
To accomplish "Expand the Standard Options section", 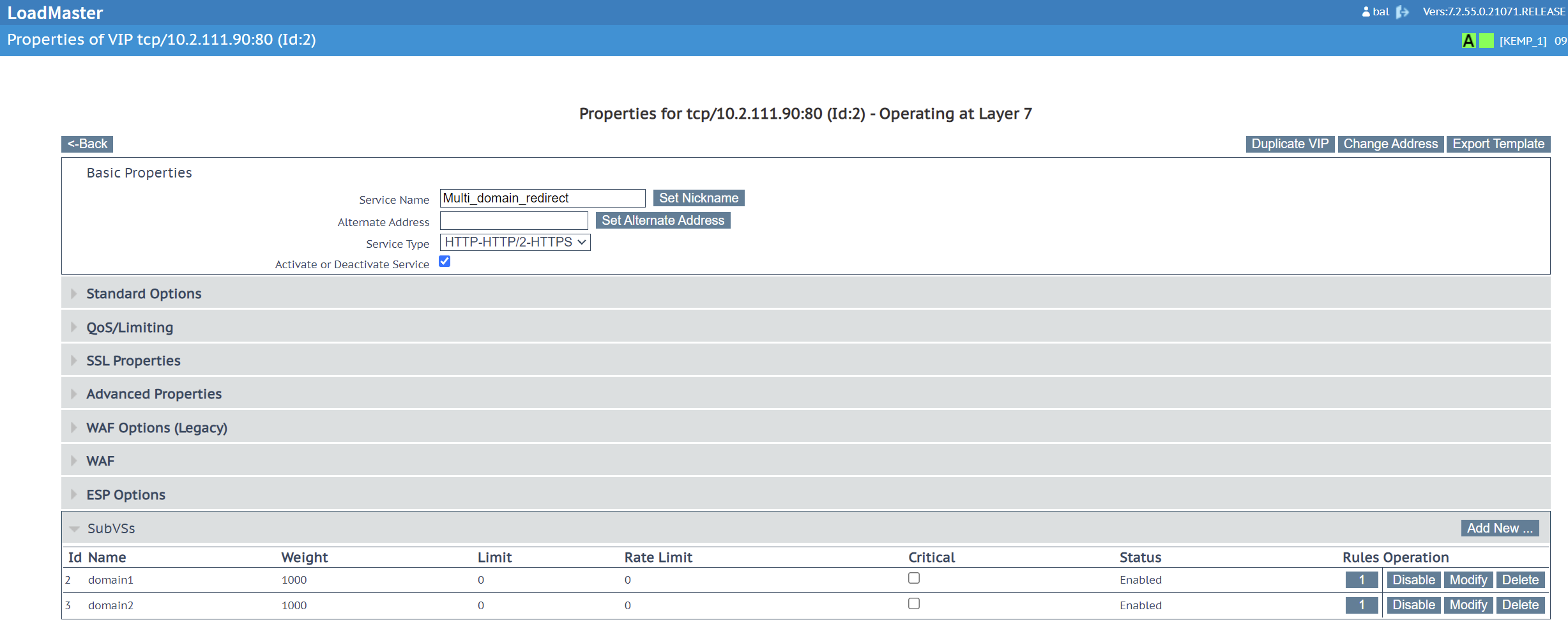I will click(x=806, y=294).
